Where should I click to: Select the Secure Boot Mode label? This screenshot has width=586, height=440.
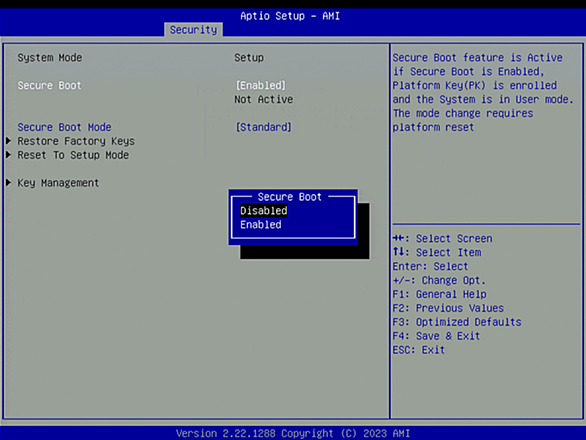tap(64, 127)
